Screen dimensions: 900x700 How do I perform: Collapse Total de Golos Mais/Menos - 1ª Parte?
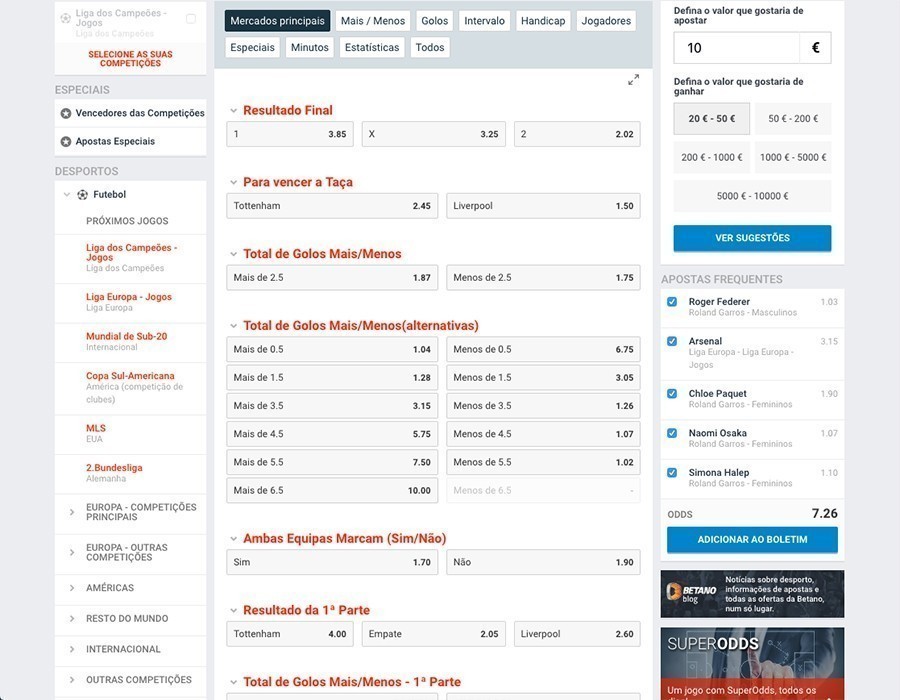click(x=234, y=682)
